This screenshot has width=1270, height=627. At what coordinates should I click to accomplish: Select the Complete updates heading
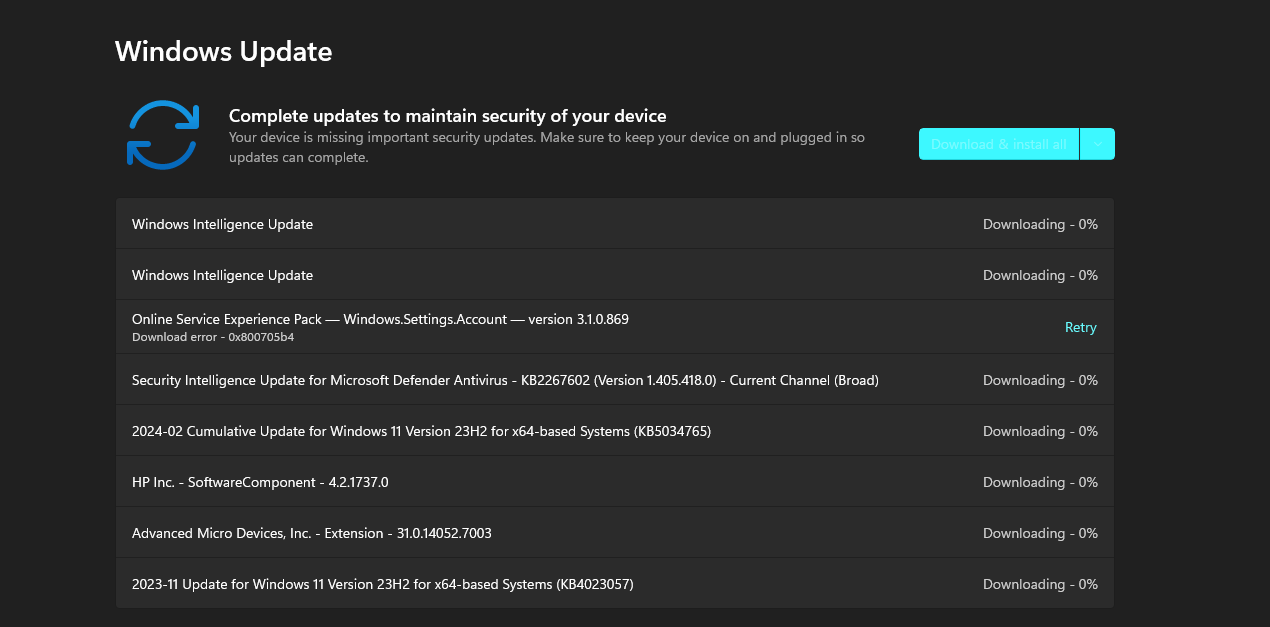(447, 115)
